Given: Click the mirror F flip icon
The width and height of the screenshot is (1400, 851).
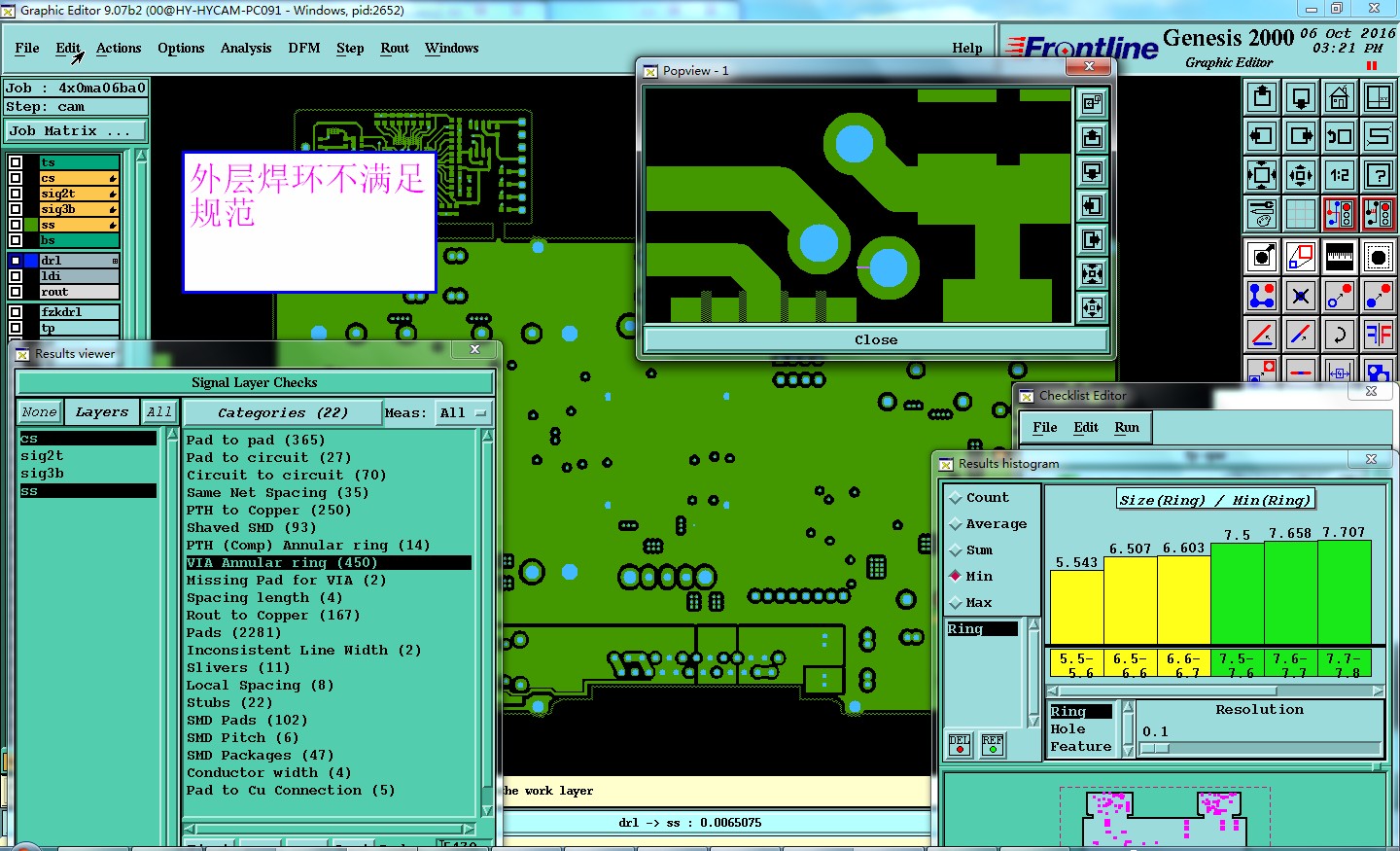Looking at the screenshot, I should (1379, 335).
